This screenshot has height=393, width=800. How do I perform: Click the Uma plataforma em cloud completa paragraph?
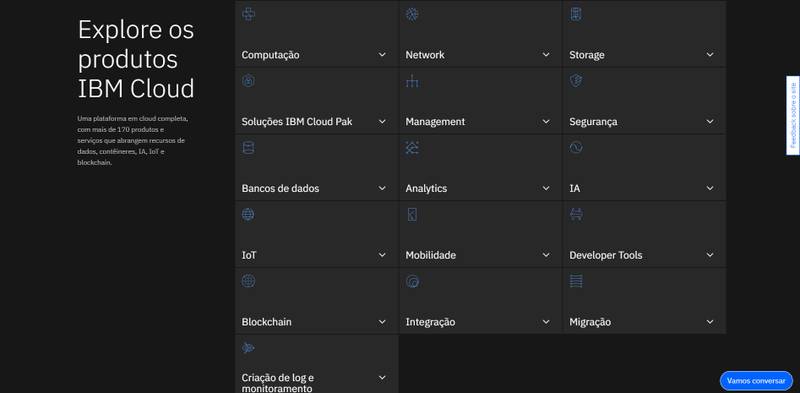tap(133, 140)
